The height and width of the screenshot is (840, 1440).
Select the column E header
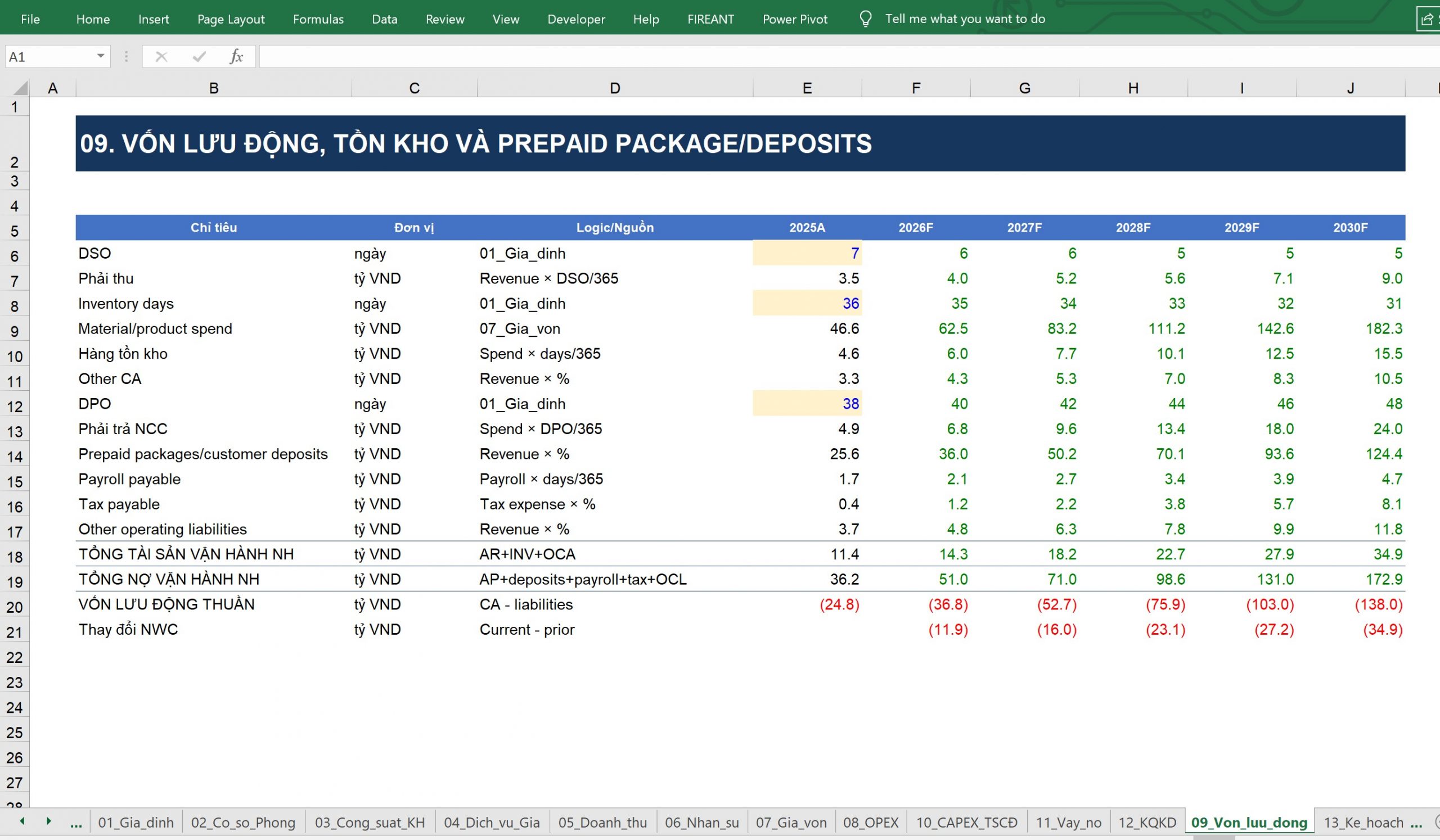tap(807, 88)
